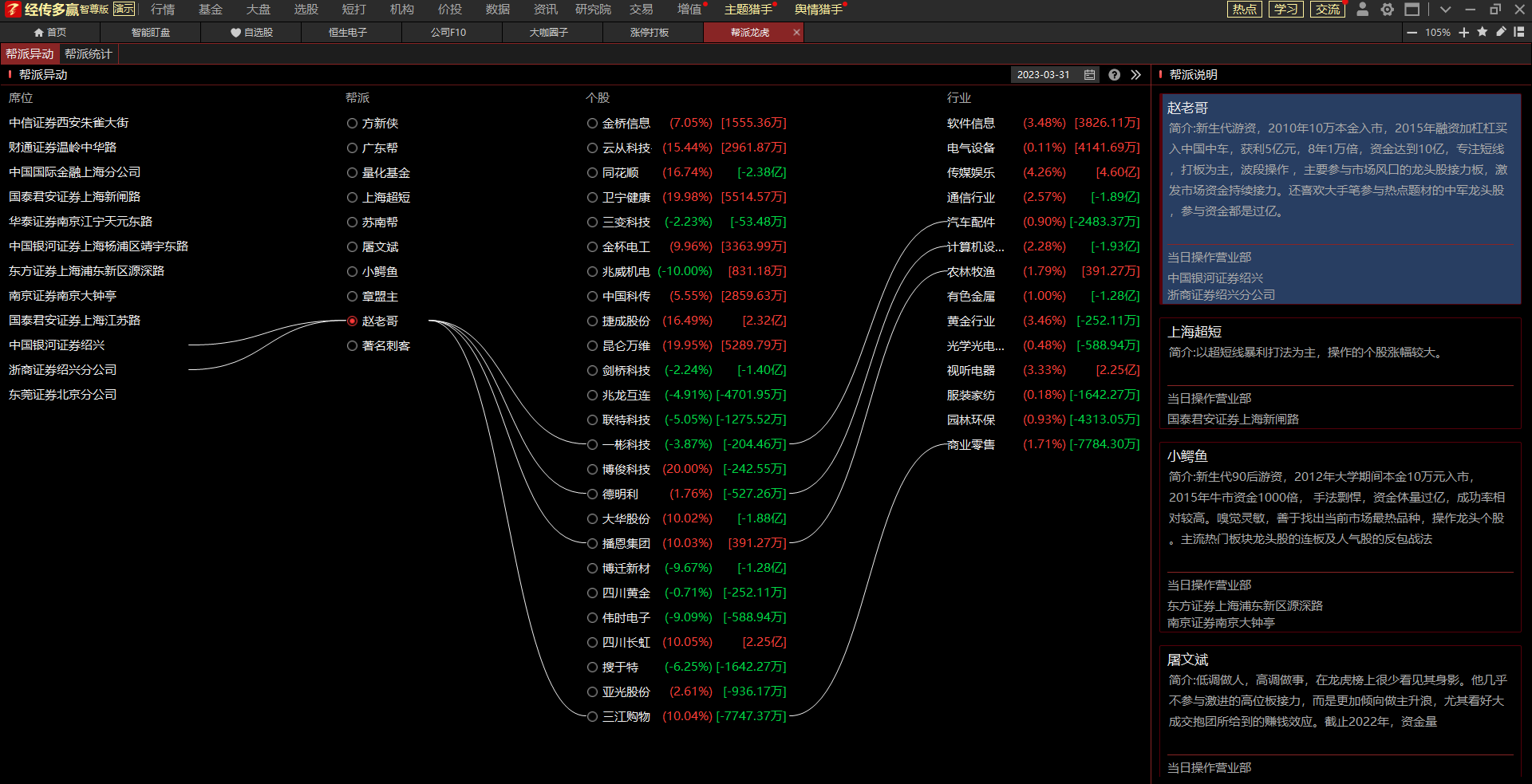Click the 学习 button

click(1285, 10)
